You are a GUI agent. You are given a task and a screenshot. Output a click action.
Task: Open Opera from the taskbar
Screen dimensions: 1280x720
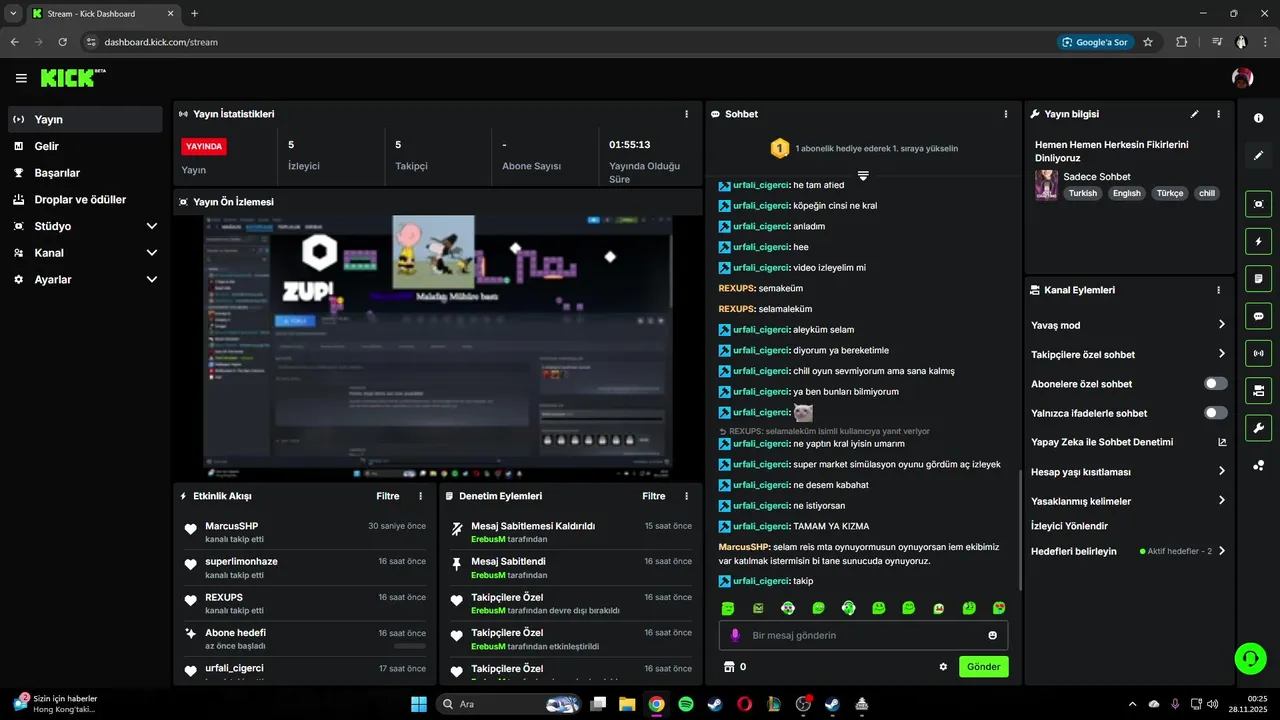[x=744, y=704]
